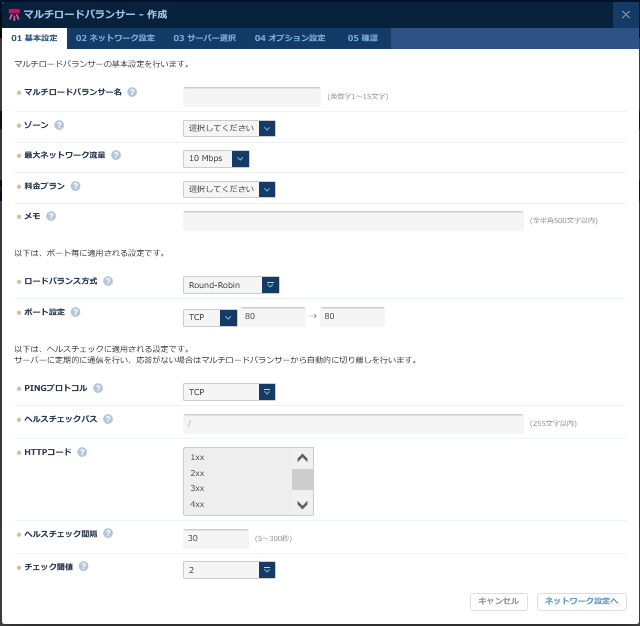Click the キャンセル button
Viewport: 640px width, 626px height.
coord(498,602)
